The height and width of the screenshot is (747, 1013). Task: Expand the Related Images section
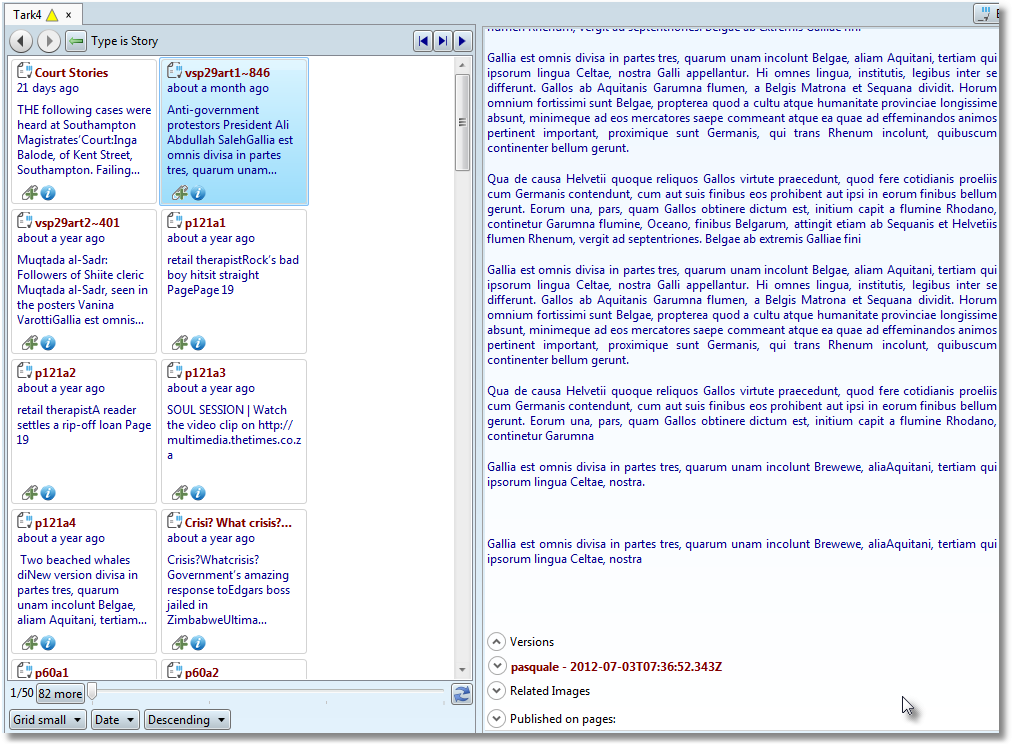[496, 691]
